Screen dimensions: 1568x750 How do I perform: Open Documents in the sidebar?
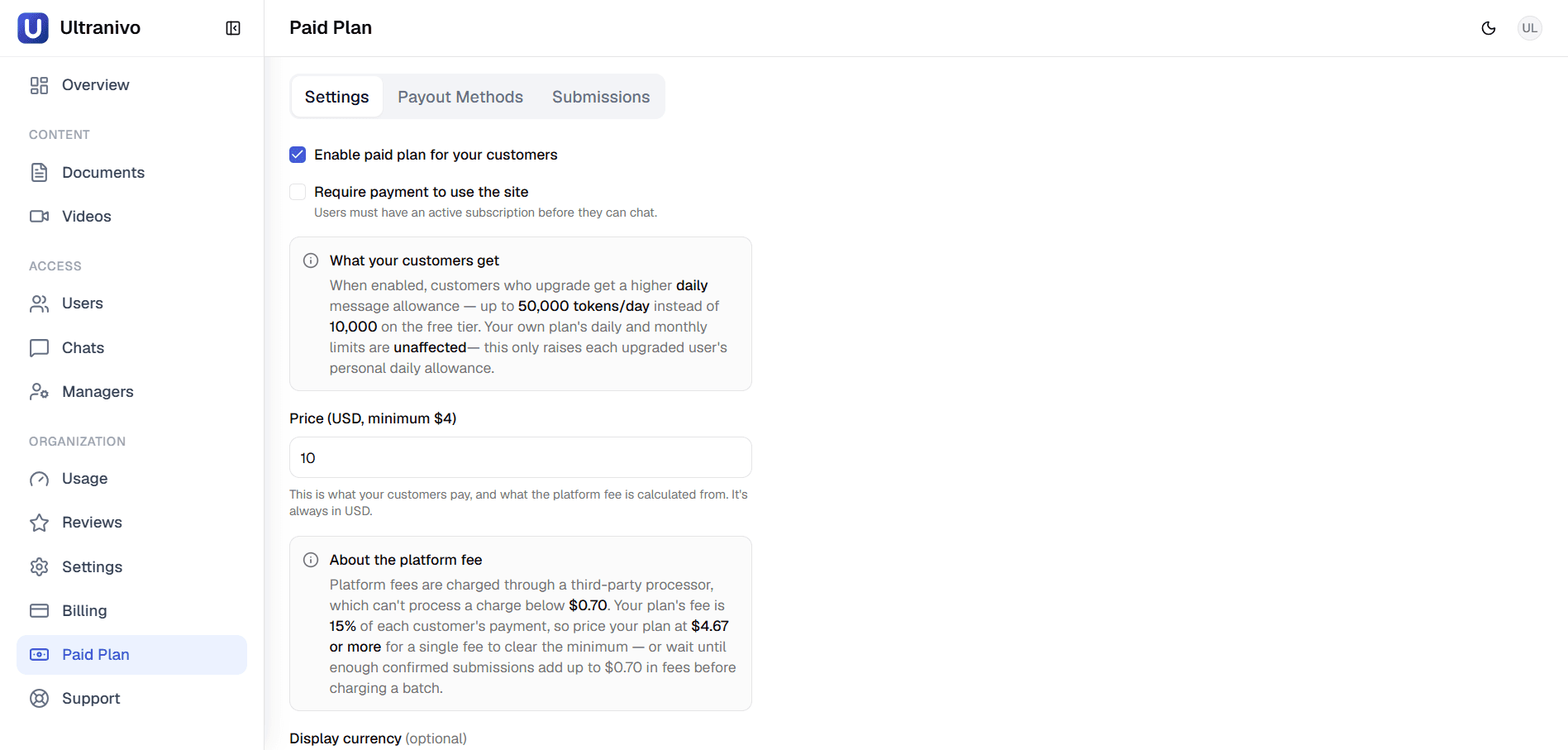[x=131, y=172]
